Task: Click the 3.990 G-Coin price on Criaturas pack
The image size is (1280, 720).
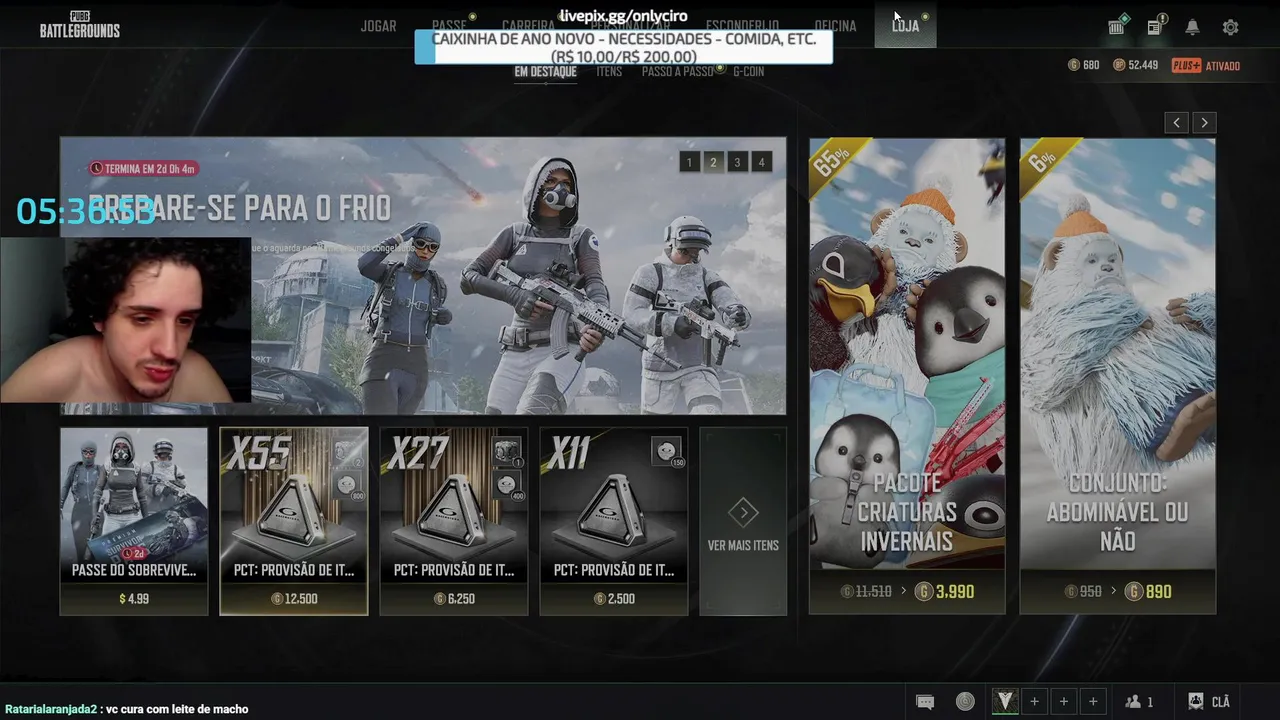Action: (945, 592)
